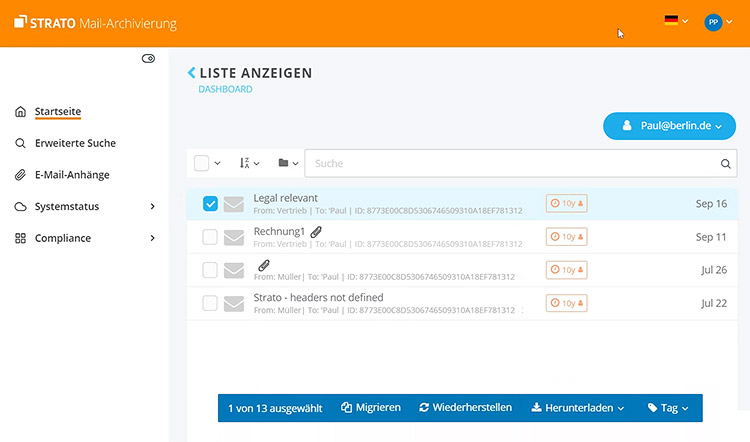
Task: Click 10y retention badge on Jul 22 row
Action: coord(566,303)
